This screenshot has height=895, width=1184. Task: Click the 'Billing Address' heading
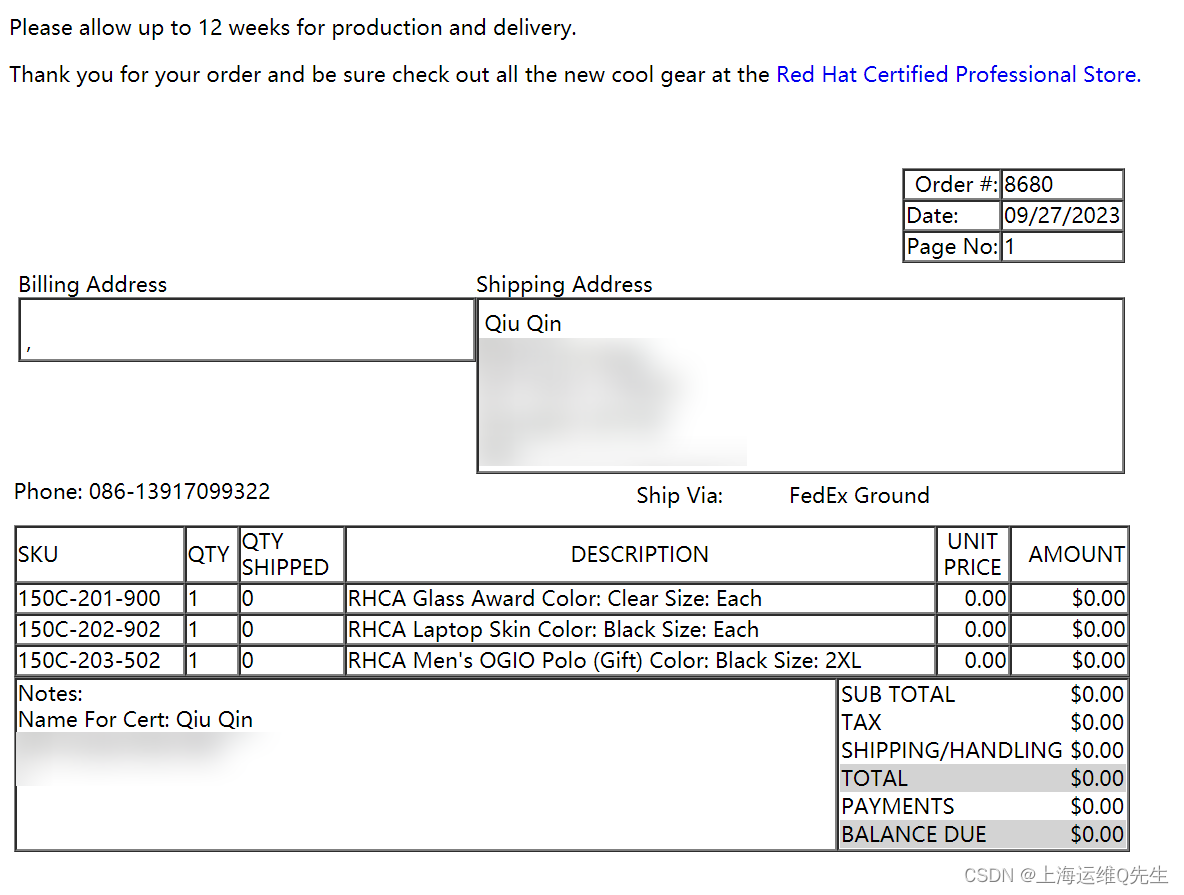[x=92, y=285]
